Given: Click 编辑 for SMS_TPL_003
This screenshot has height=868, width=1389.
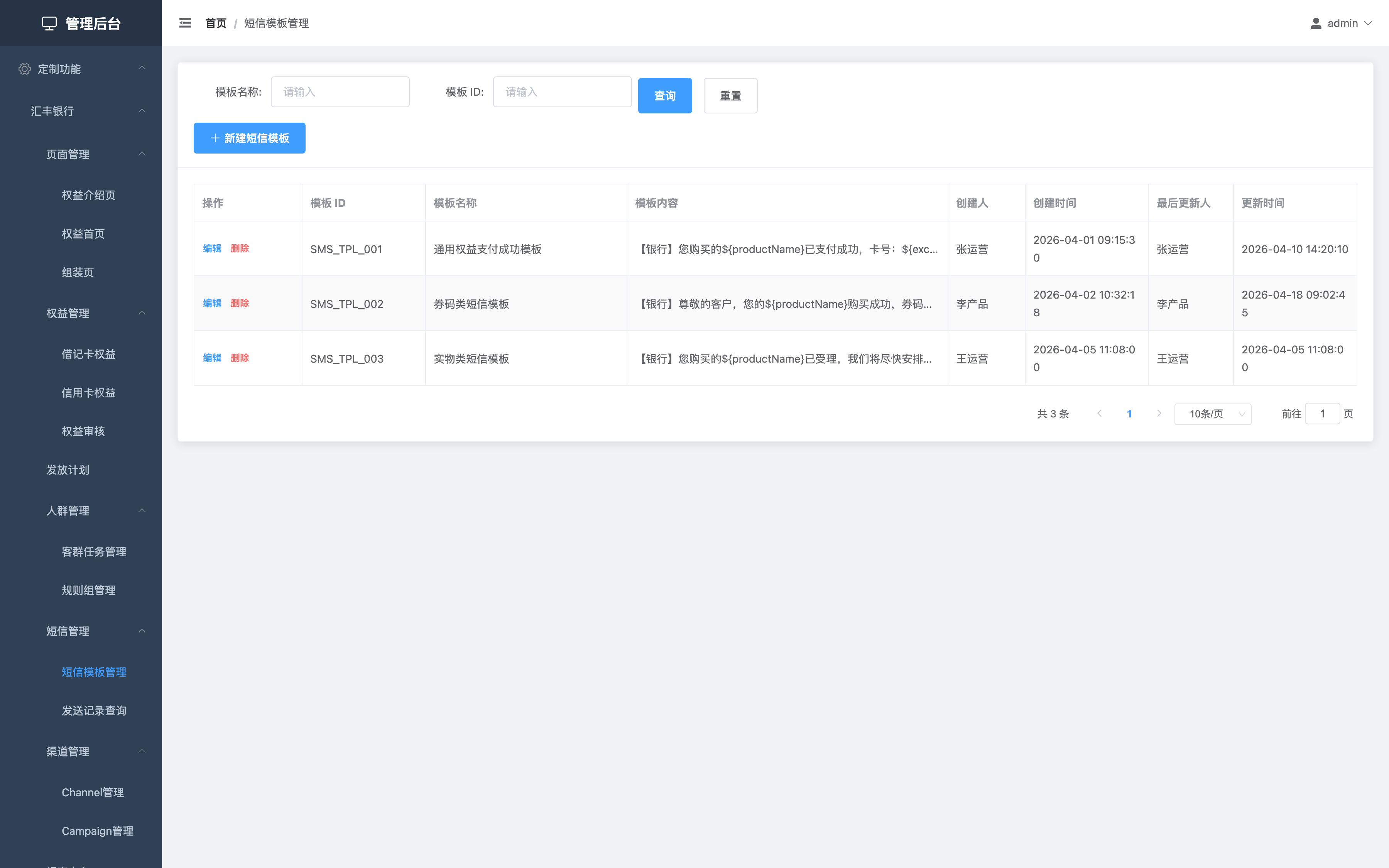Looking at the screenshot, I should 212,358.
